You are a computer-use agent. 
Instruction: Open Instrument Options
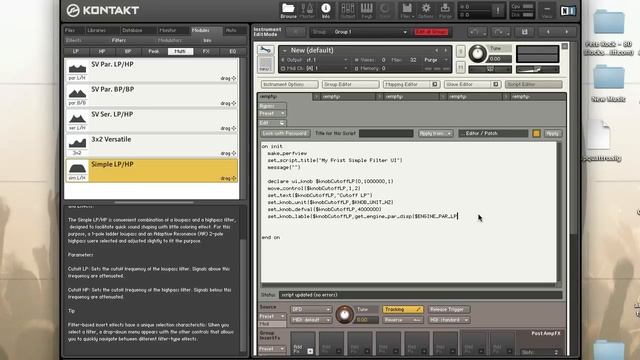(289, 84)
